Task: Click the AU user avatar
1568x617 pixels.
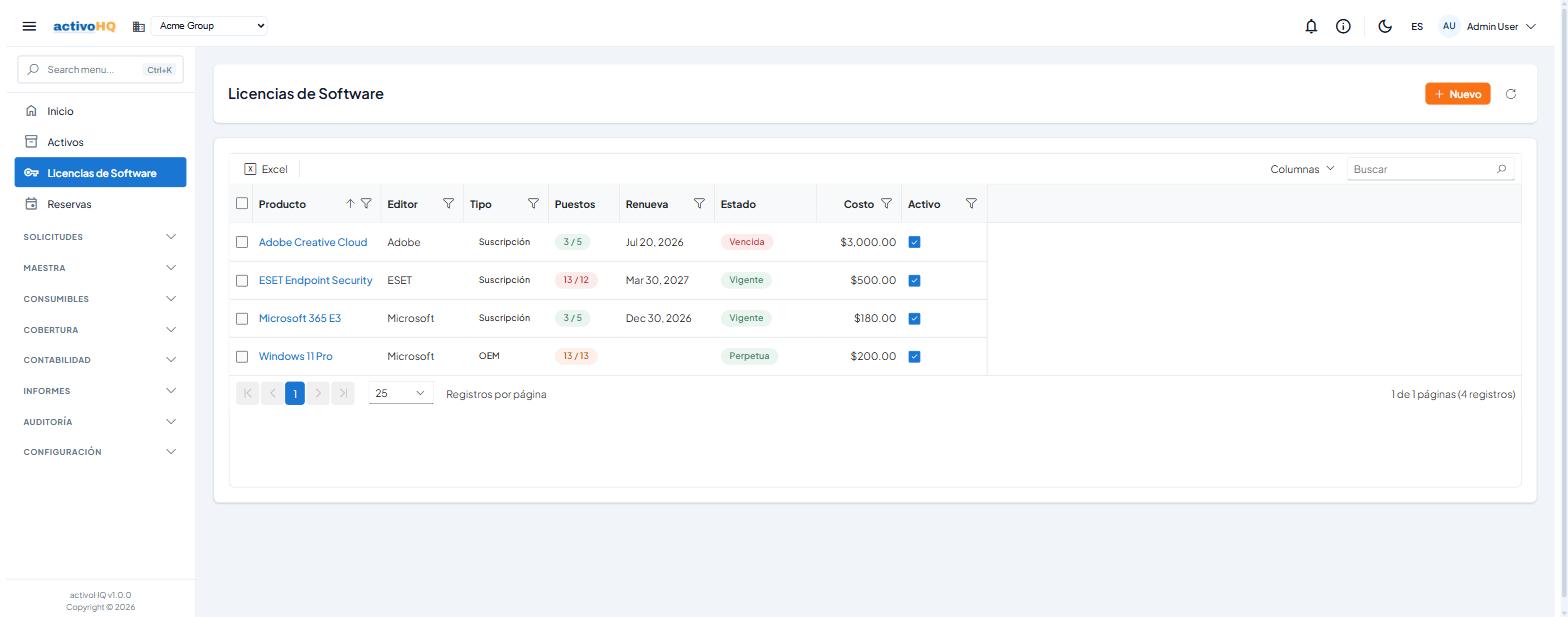Action: [x=1449, y=26]
